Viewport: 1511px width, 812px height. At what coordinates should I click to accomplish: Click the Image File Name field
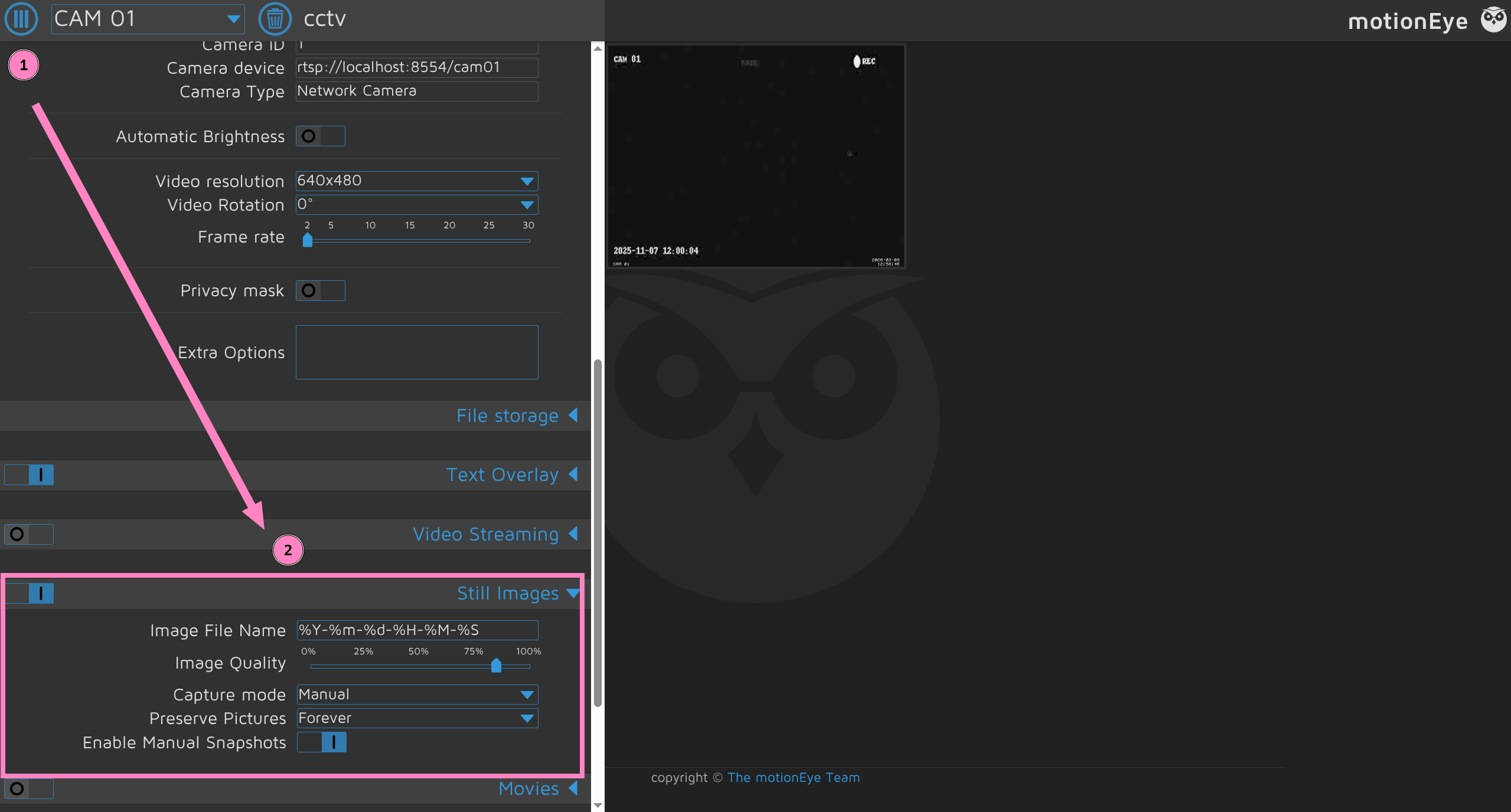pos(416,630)
